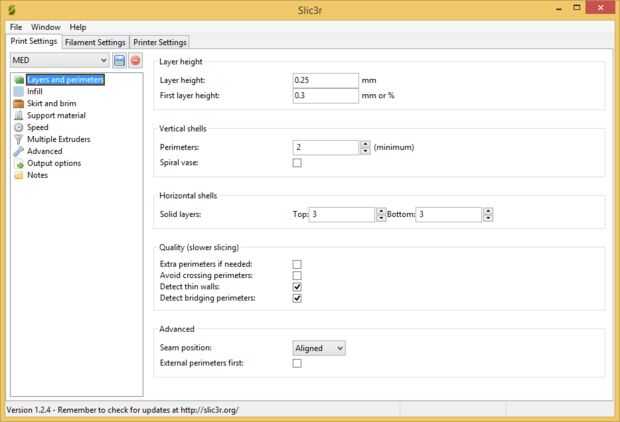Close the Slic3r window
This screenshot has width=620, height=422.
pos(600,8)
